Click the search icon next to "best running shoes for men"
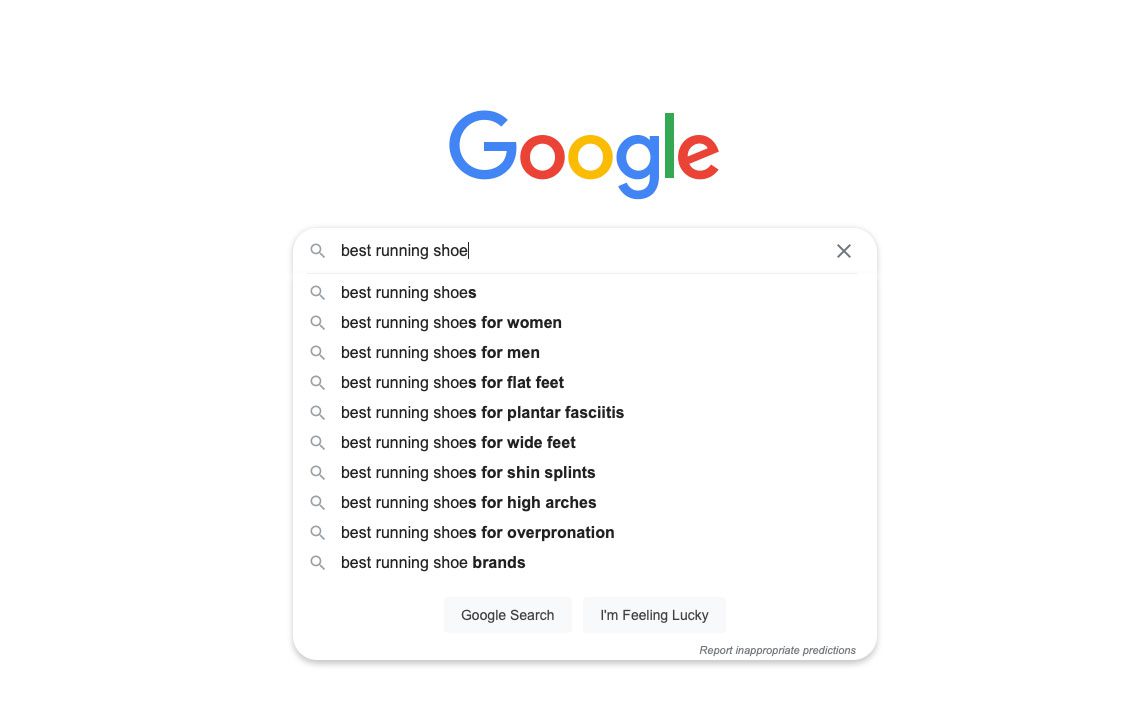Screen dimensions: 1144x720 [x=317, y=352]
